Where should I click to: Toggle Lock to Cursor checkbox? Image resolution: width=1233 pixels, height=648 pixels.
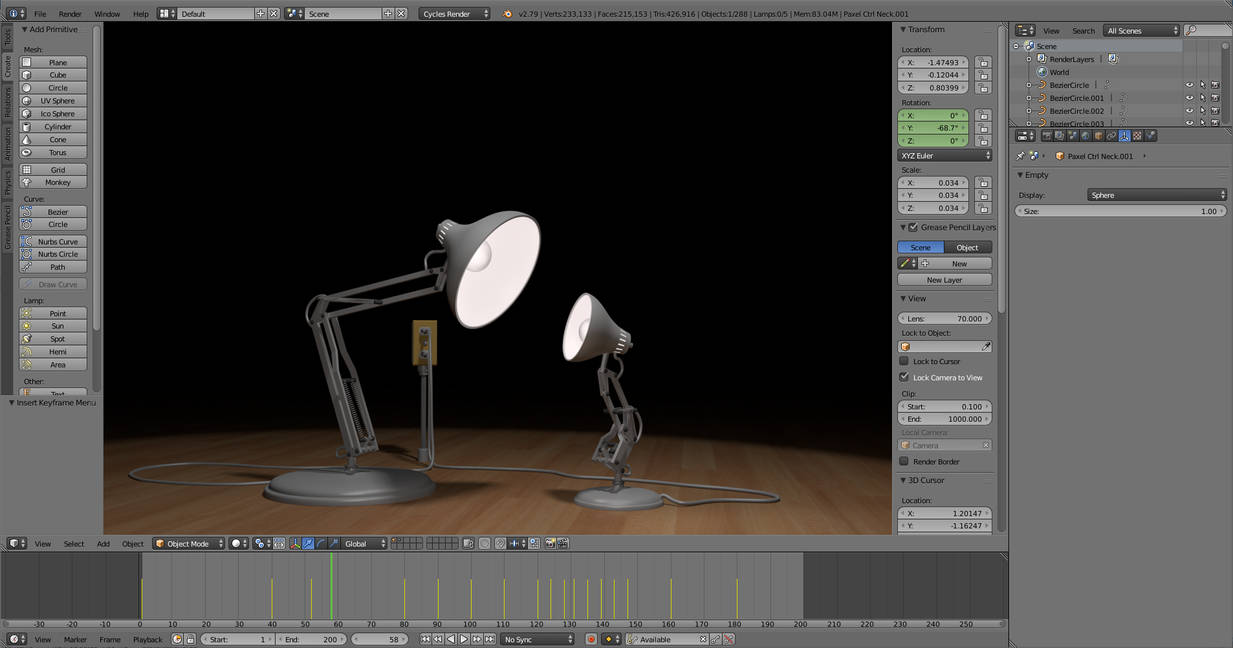(904, 361)
